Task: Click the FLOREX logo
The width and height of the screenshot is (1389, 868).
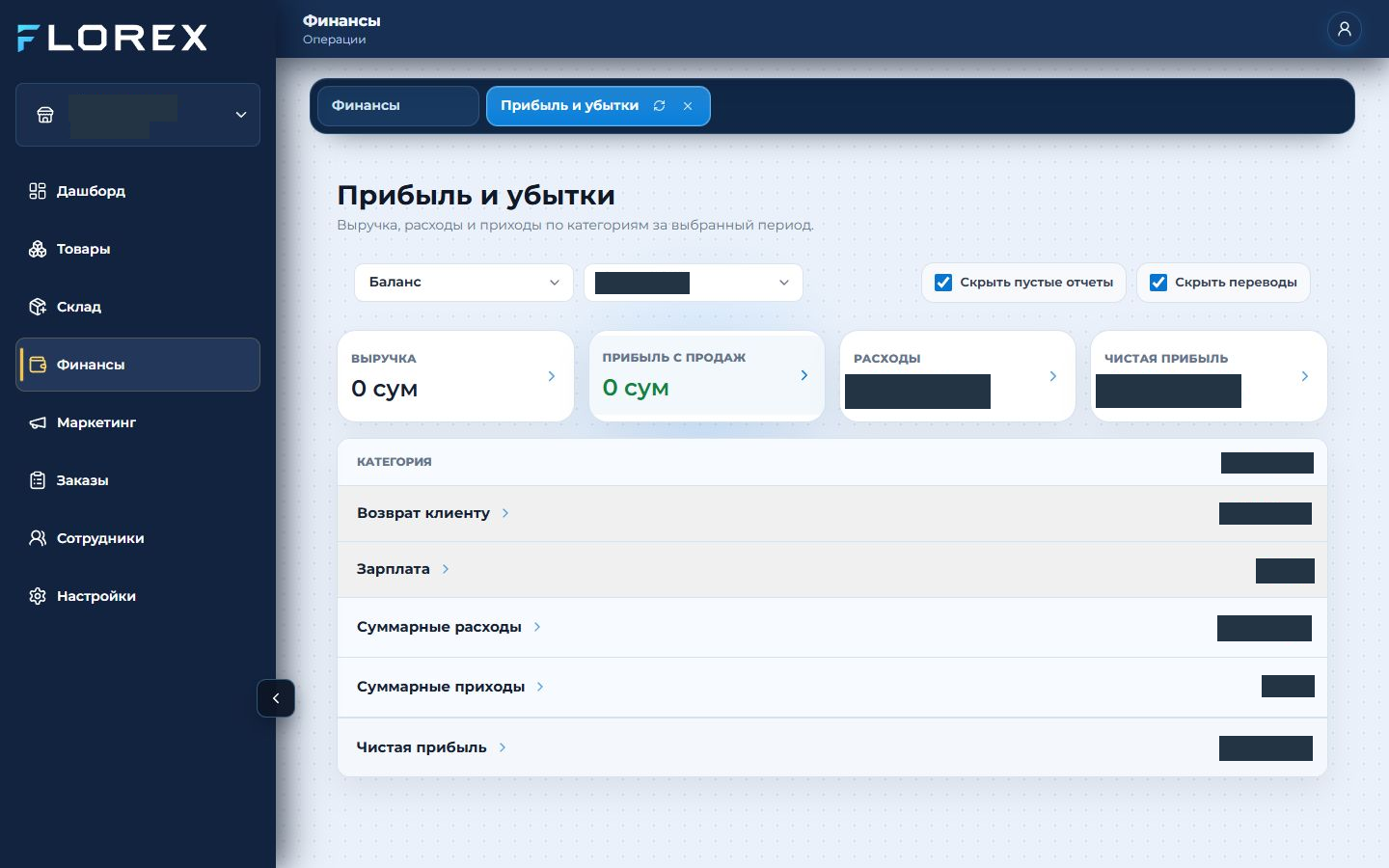Action: (x=112, y=38)
